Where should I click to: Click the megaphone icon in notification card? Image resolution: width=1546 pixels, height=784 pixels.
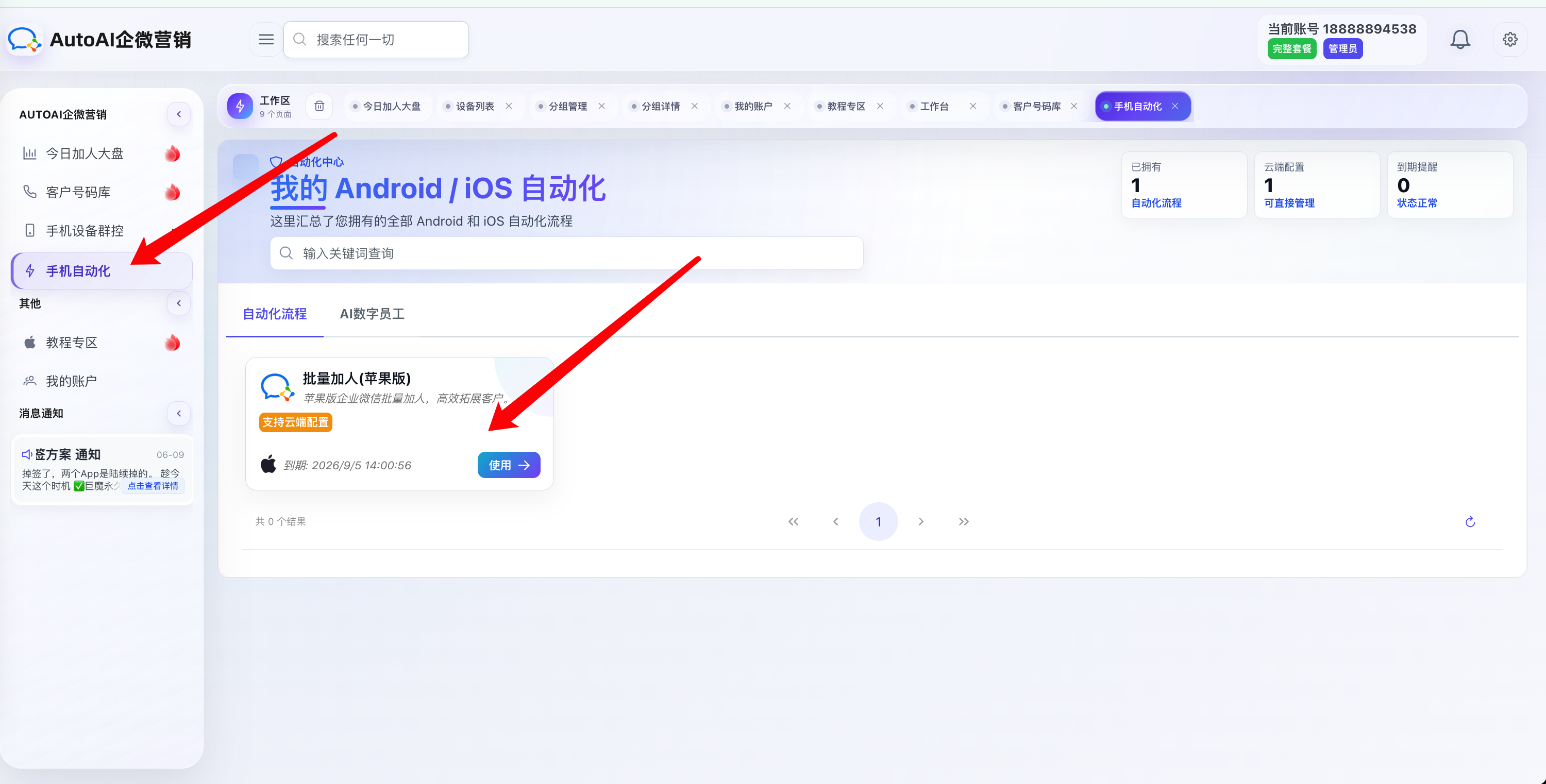(x=27, y=455)
